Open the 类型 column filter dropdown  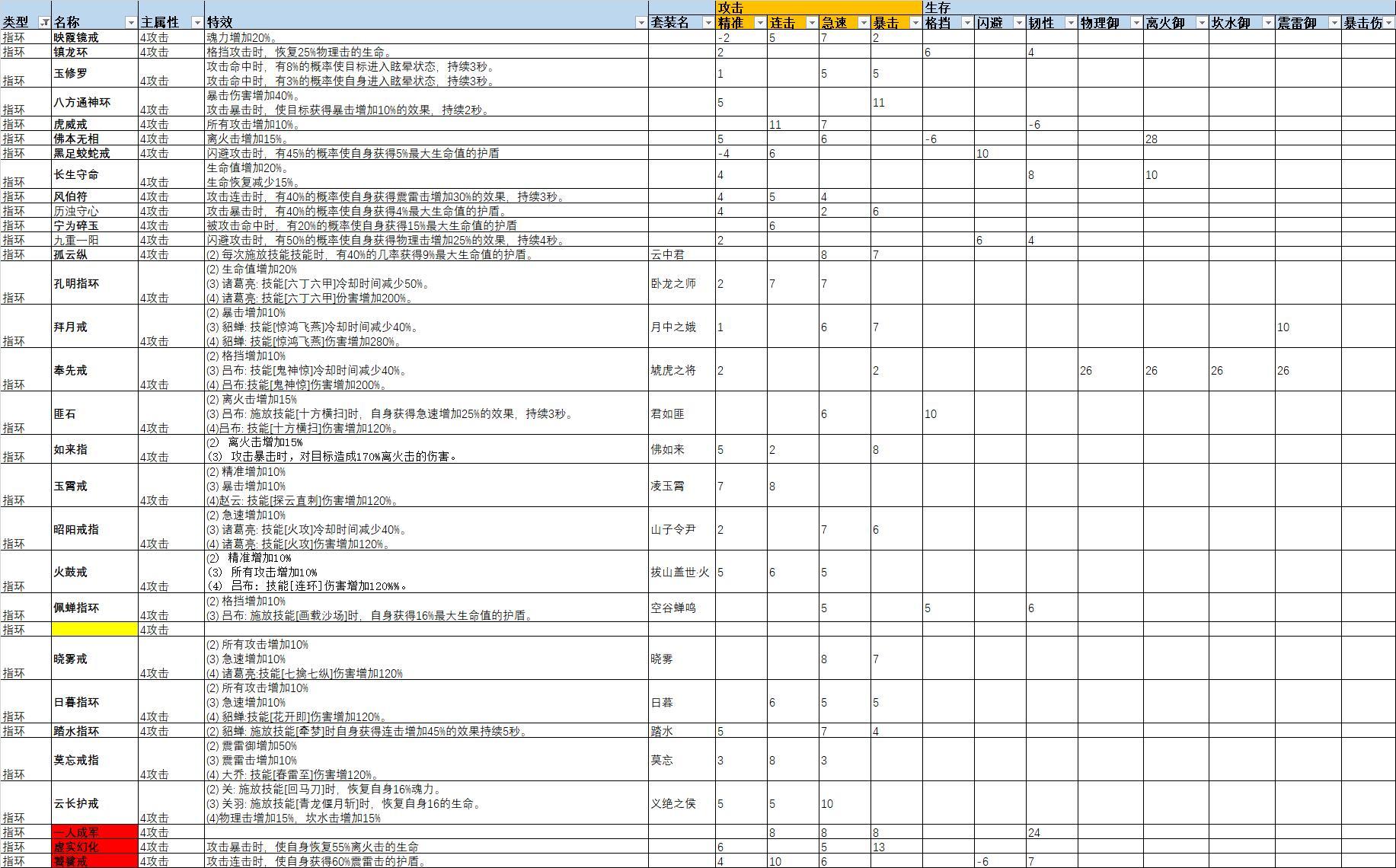44,23
